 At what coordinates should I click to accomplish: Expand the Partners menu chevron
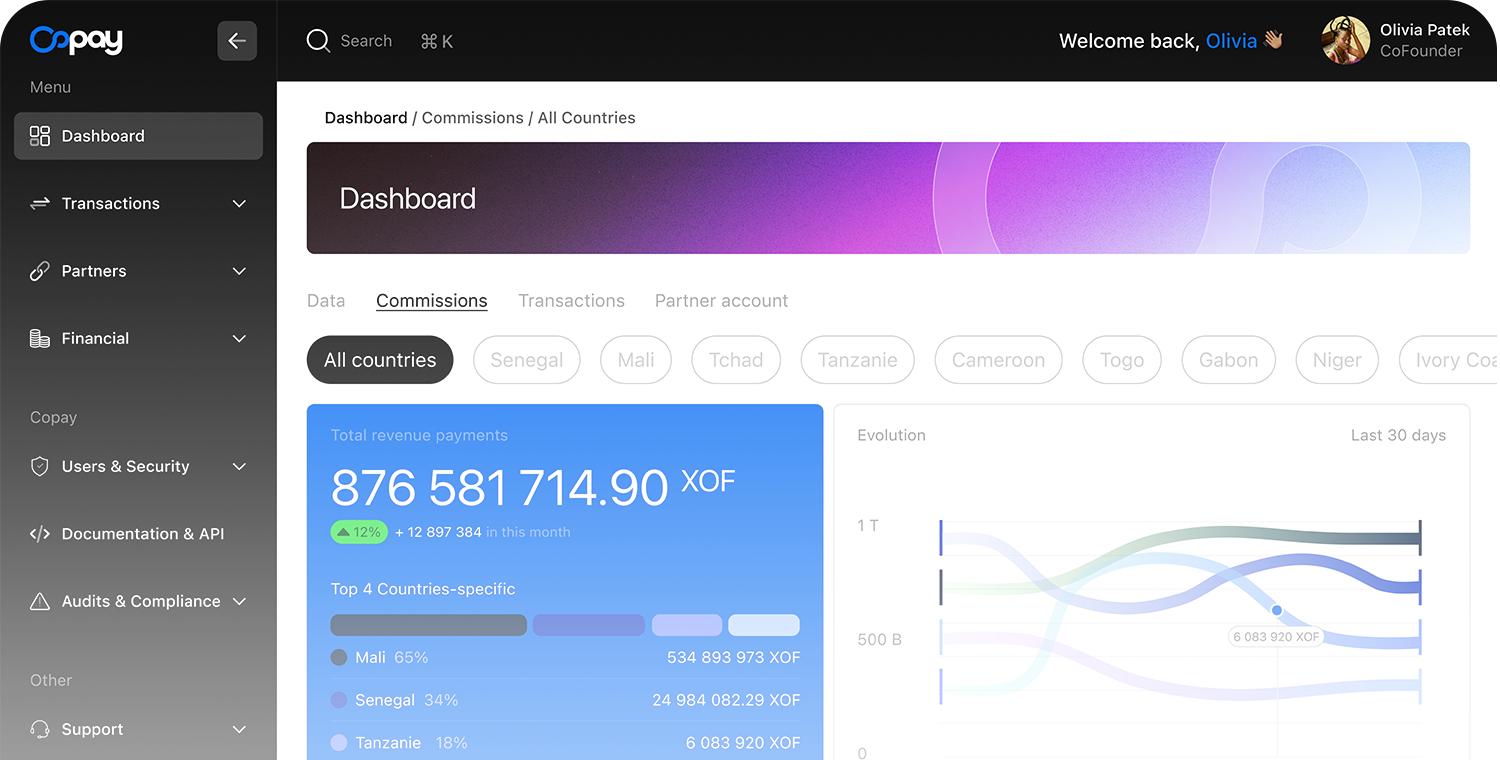pos(239,271)
